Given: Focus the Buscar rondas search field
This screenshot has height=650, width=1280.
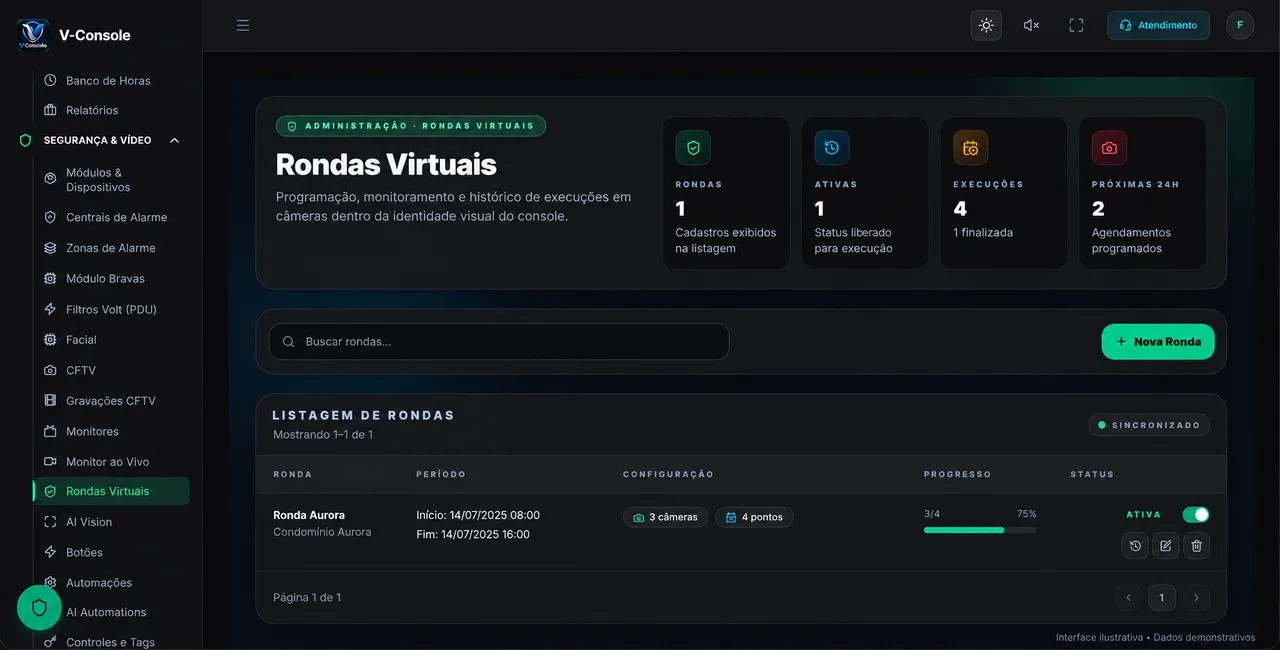Looking at the screenshot, I should (x=499, y=341).
